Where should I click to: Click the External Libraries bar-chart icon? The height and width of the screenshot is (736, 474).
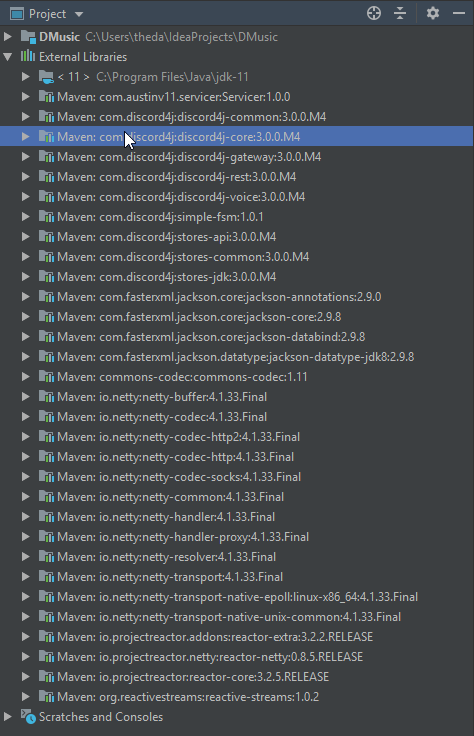[28, 56]
